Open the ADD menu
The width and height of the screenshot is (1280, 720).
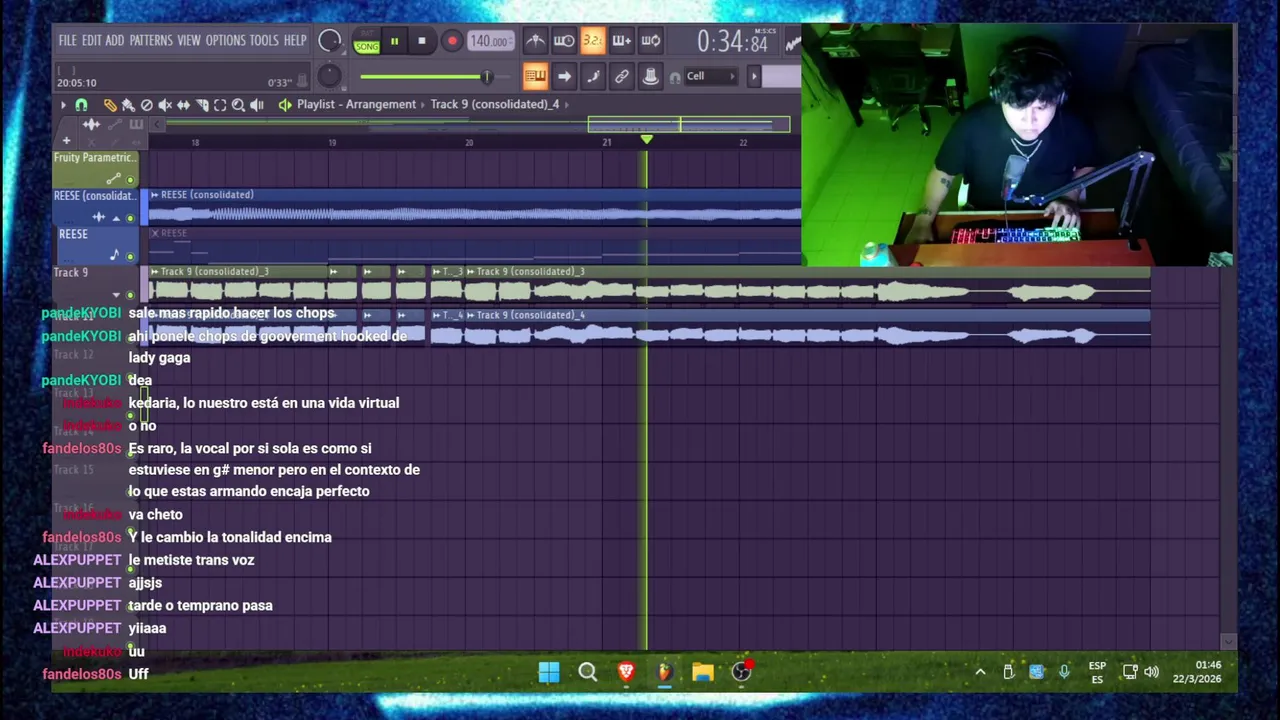[x=115, y=41]
